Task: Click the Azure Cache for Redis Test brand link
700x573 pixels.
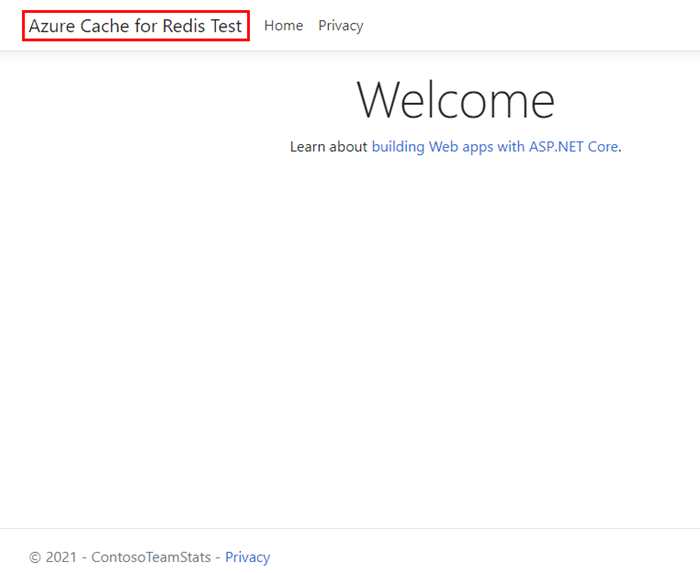Action: 135,26
